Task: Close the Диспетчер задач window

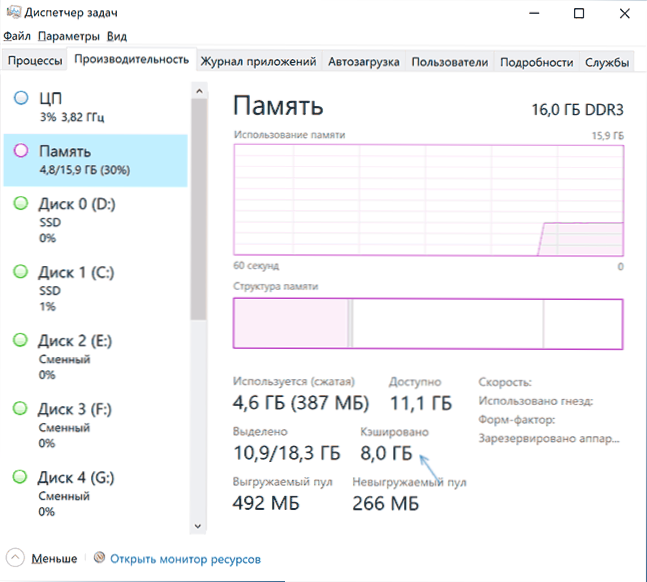Action: pos(624,13)
